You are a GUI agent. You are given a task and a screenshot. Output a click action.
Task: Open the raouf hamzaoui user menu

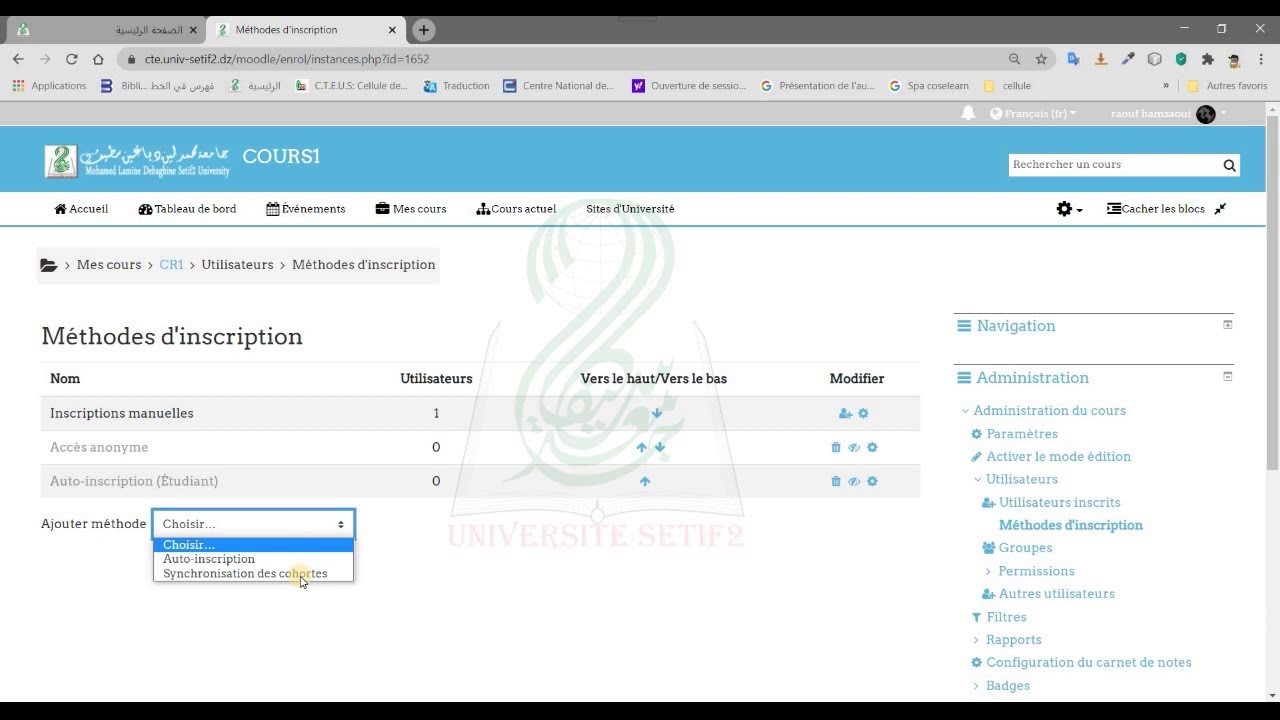click(1168, 114)
